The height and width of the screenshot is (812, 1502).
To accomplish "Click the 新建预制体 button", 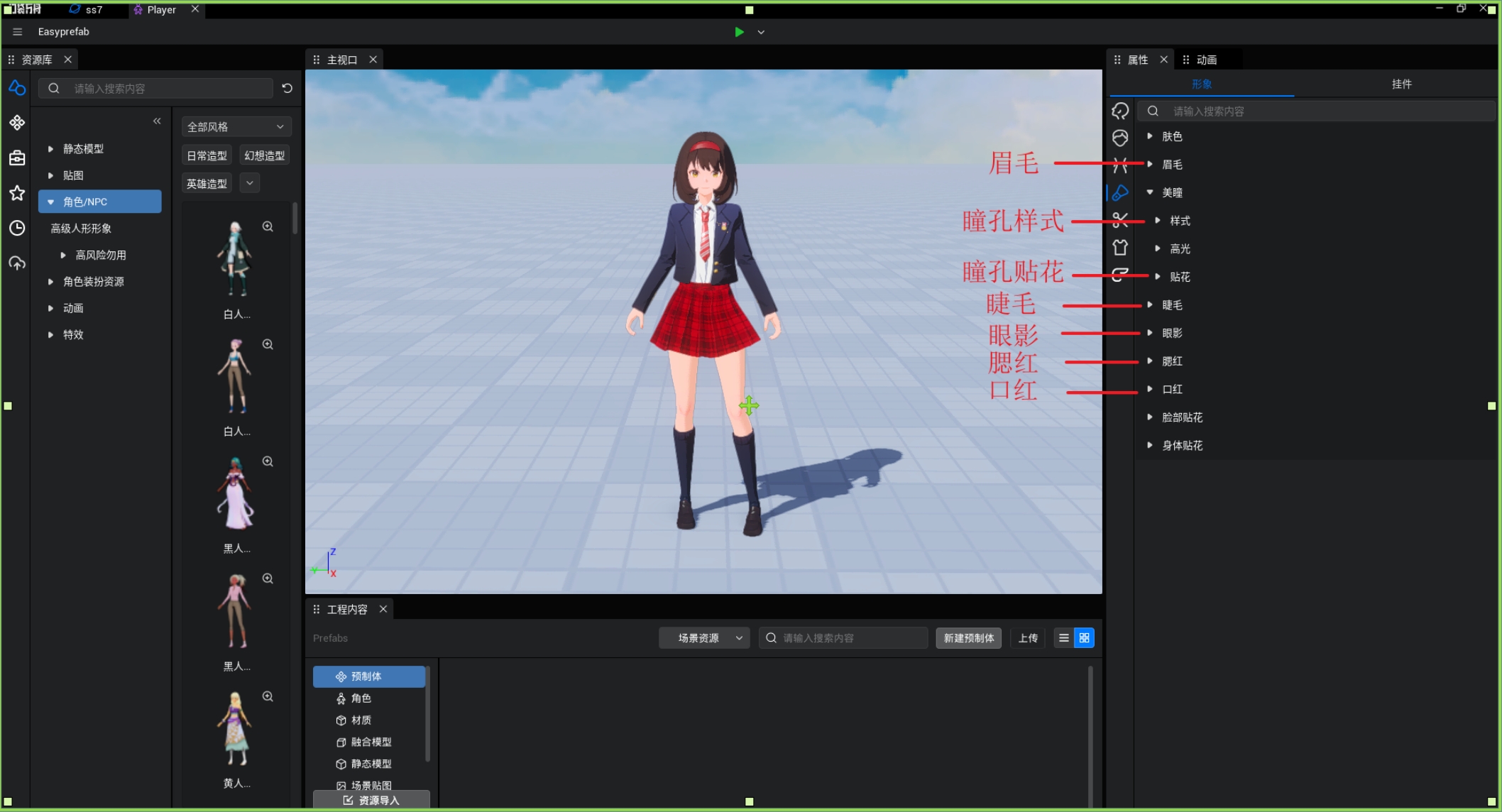I will (968, 638).
